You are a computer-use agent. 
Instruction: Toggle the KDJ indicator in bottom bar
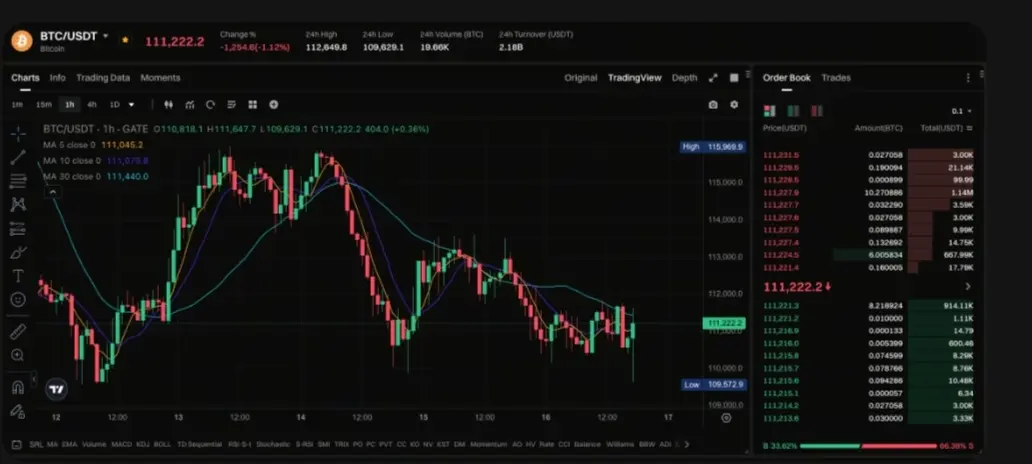(143, 444)
